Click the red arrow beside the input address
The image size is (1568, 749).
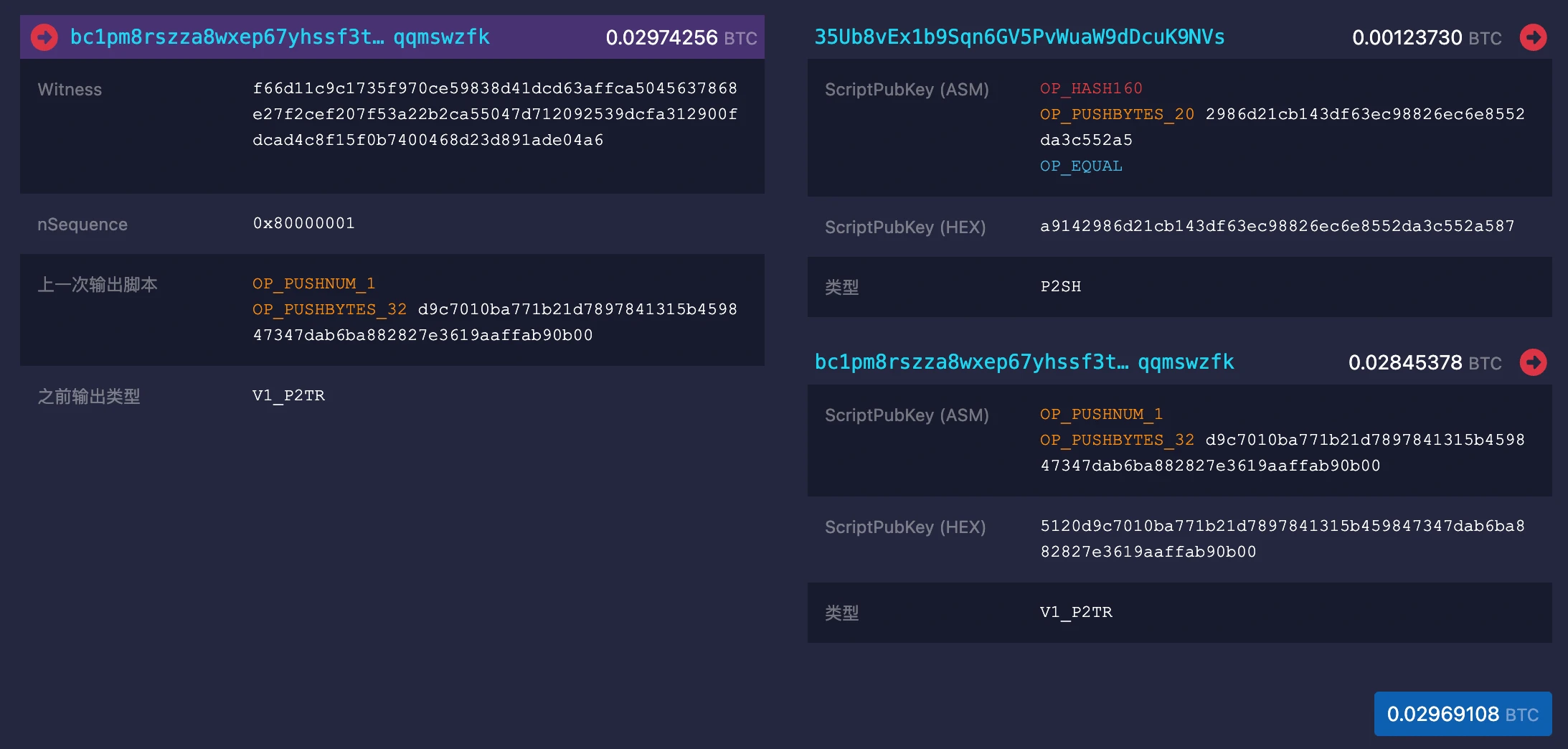point(44,37)
